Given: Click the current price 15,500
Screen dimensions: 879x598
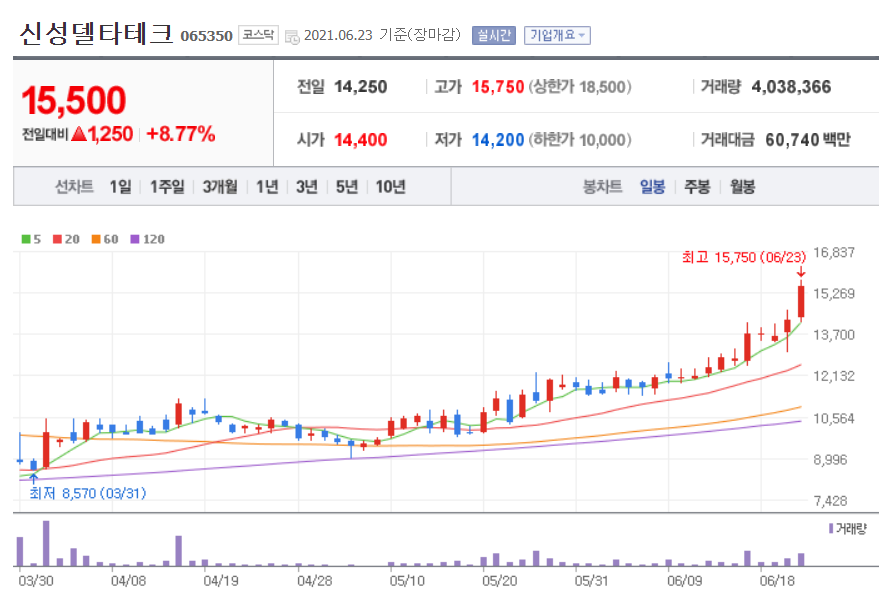Looking at the screenshot, I should pyautogui.click(x=73, y=100).
